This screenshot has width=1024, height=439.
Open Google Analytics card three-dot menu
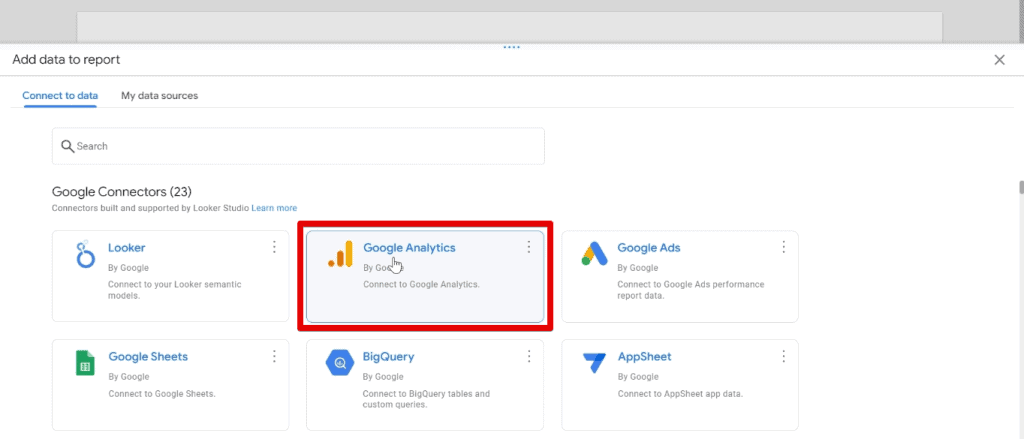(529, 247)
